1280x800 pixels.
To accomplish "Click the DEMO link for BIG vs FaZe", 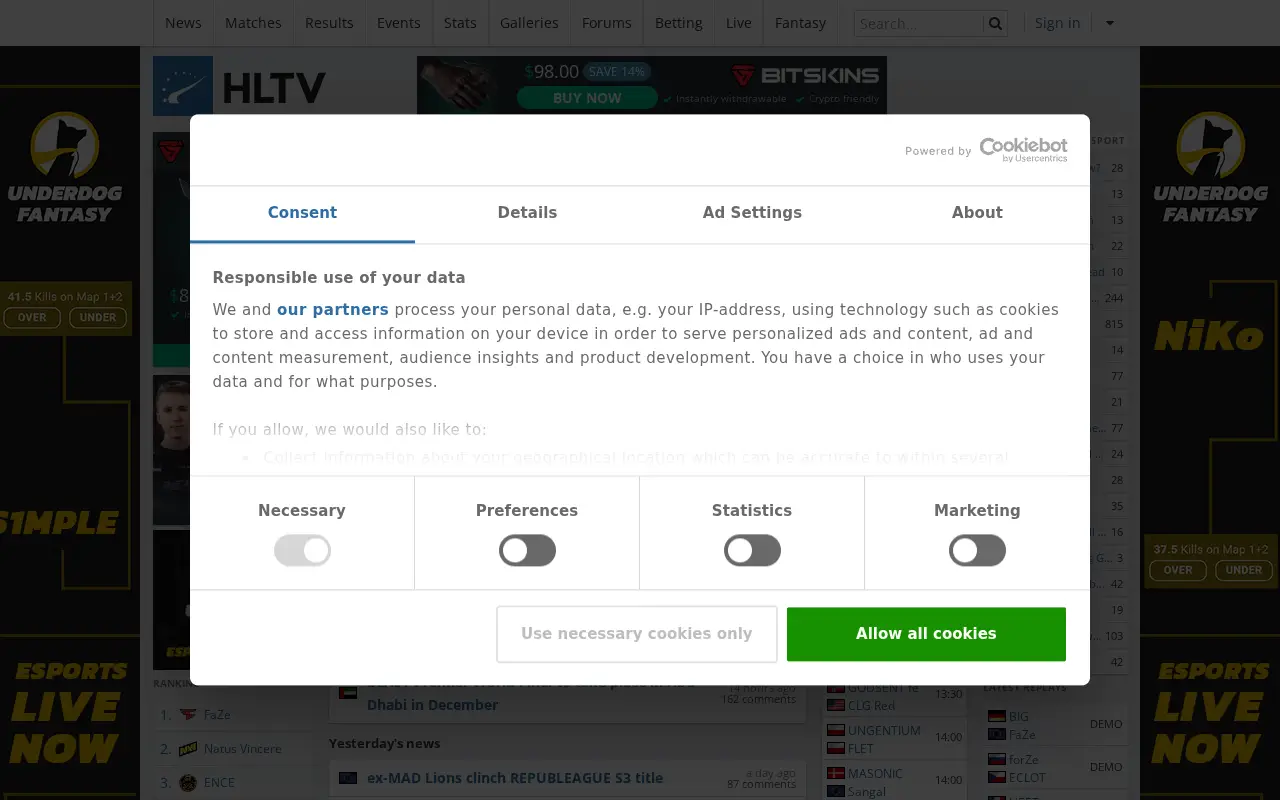I will coord(1106,724).
